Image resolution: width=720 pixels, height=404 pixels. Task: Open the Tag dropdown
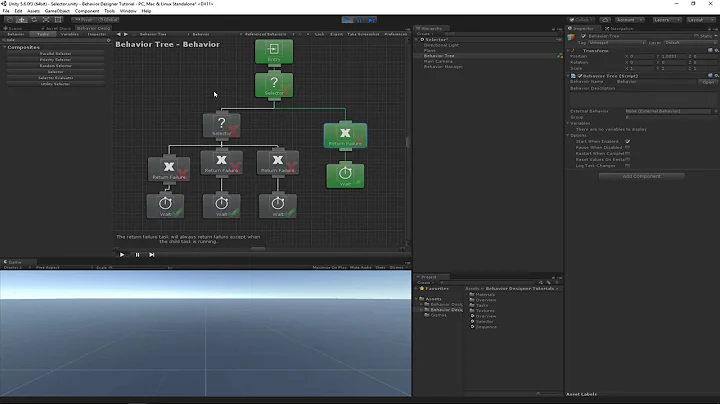tap(617, 43)
